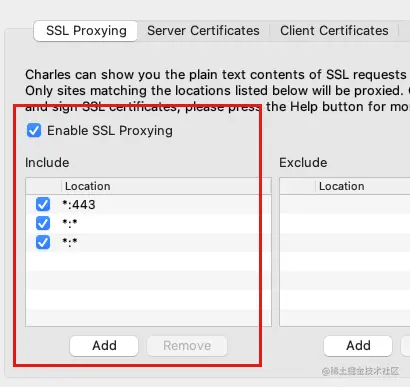Screen dimensions: 410x387
Task: Open the Server Certificates tab
Action: point(203,31)
